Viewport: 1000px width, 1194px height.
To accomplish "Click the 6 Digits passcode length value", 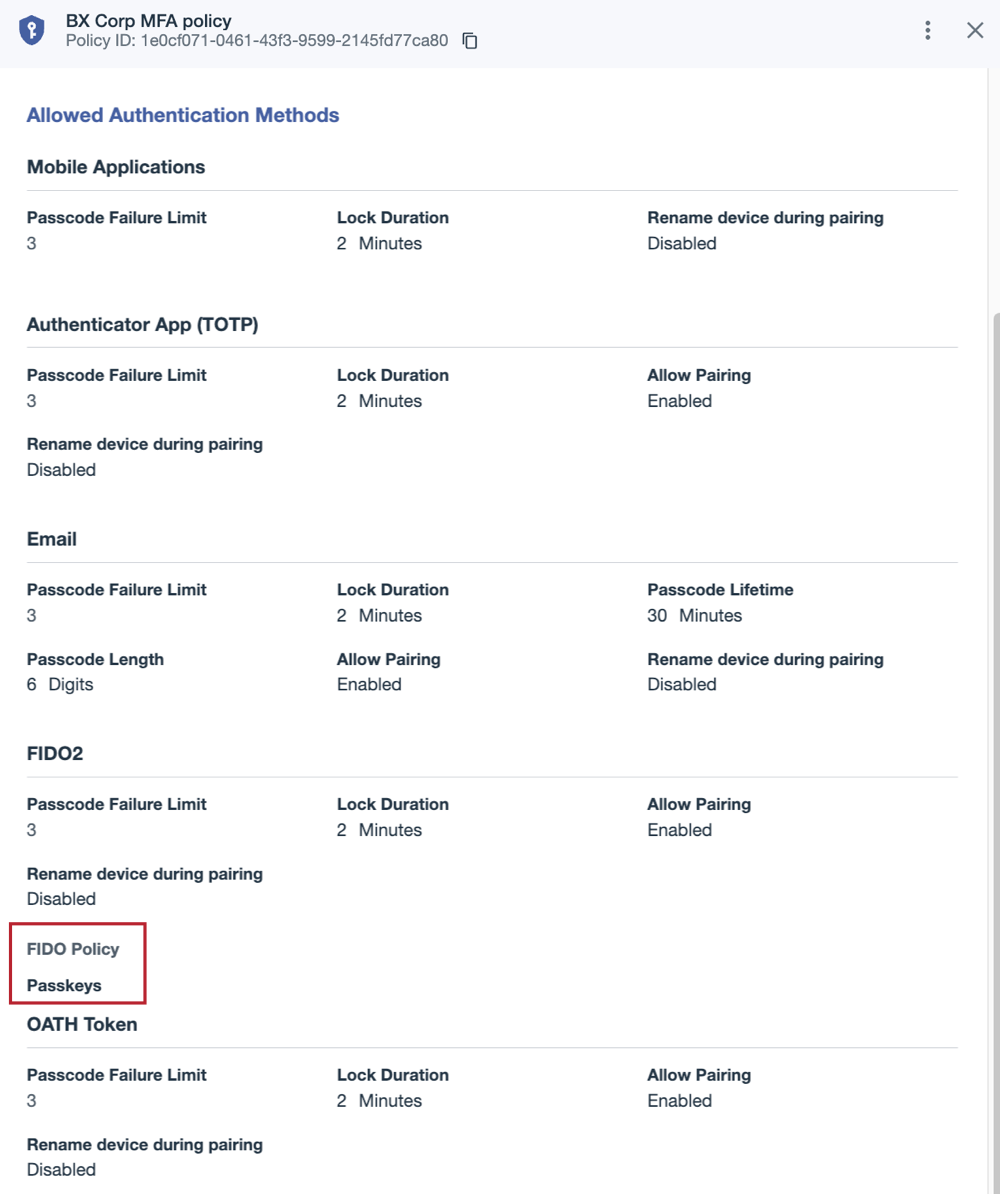I will click(60, 685).
